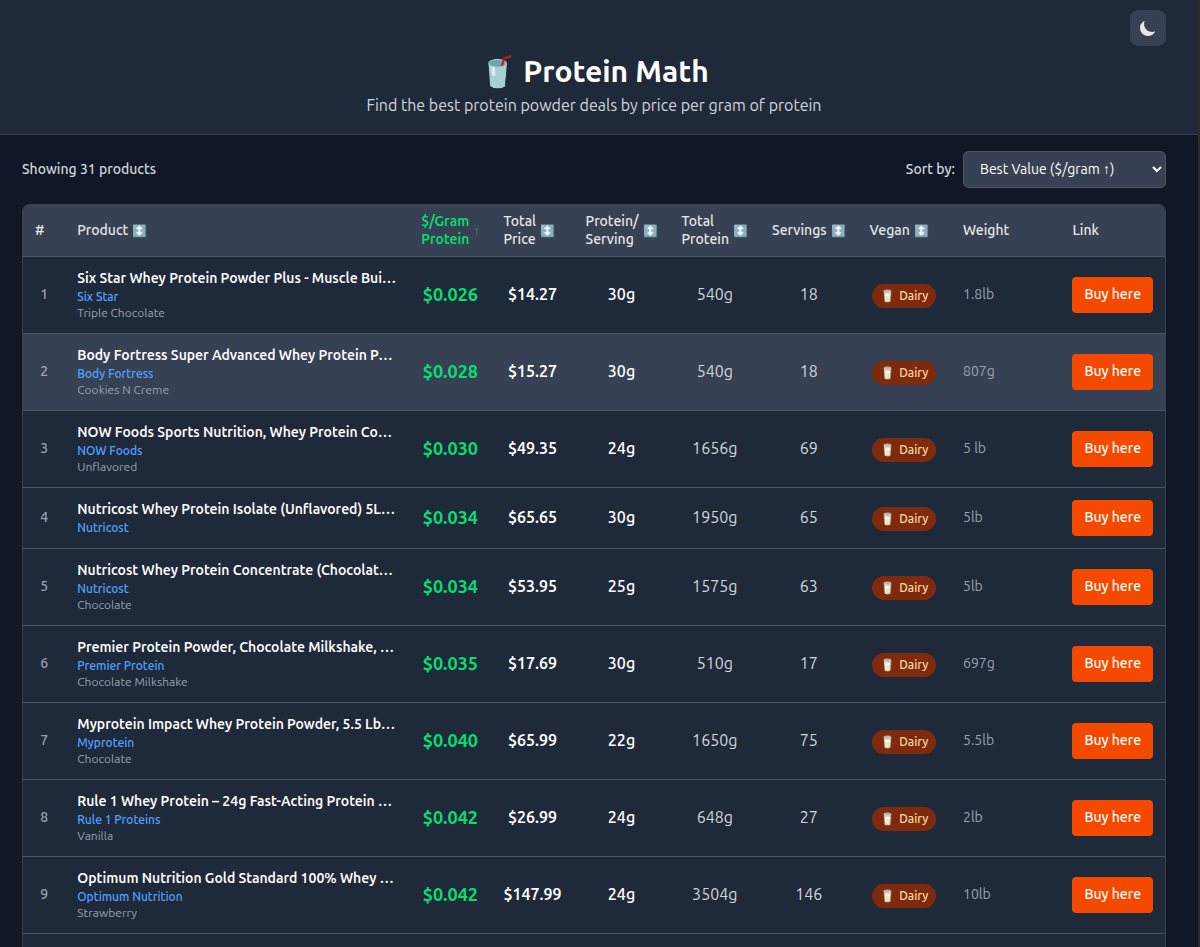The image size is (1200, 947).
Task: Click Dairy badge in Myprotein row
Action: pos(904,742)
